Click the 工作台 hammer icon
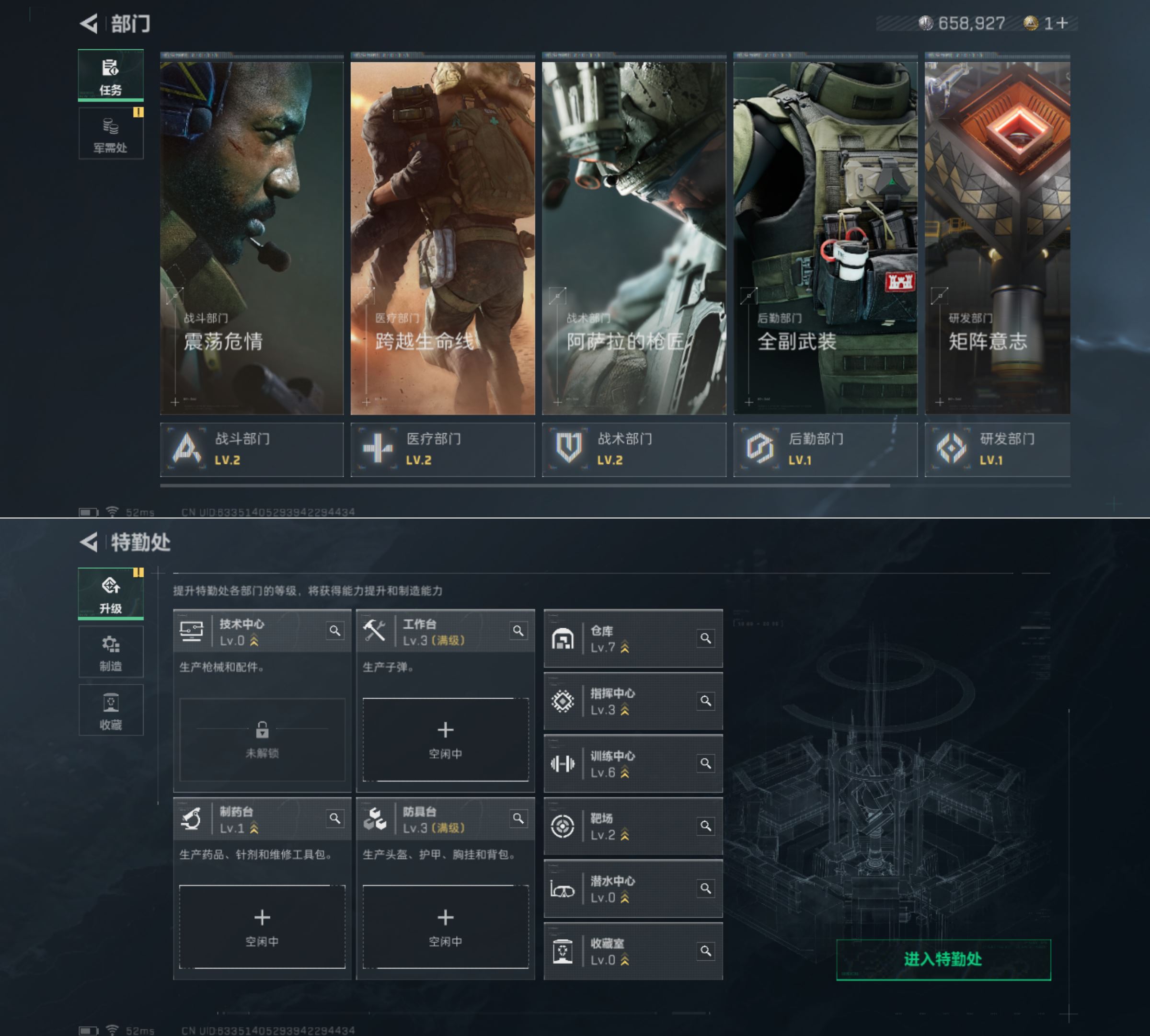Viewport: 1150px width, 1036px height. pos(375,631)
